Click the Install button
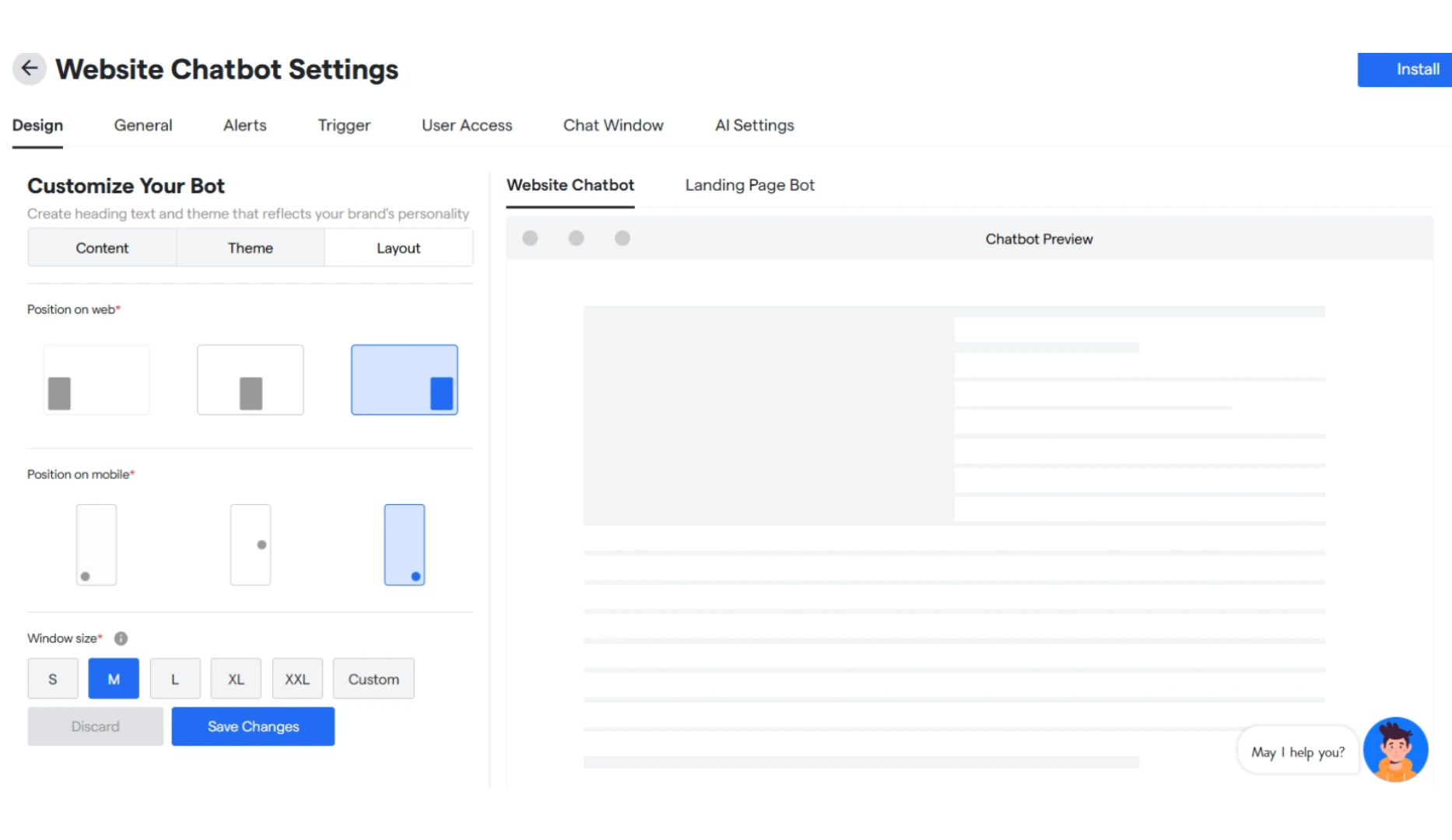 click(1405, 69)
